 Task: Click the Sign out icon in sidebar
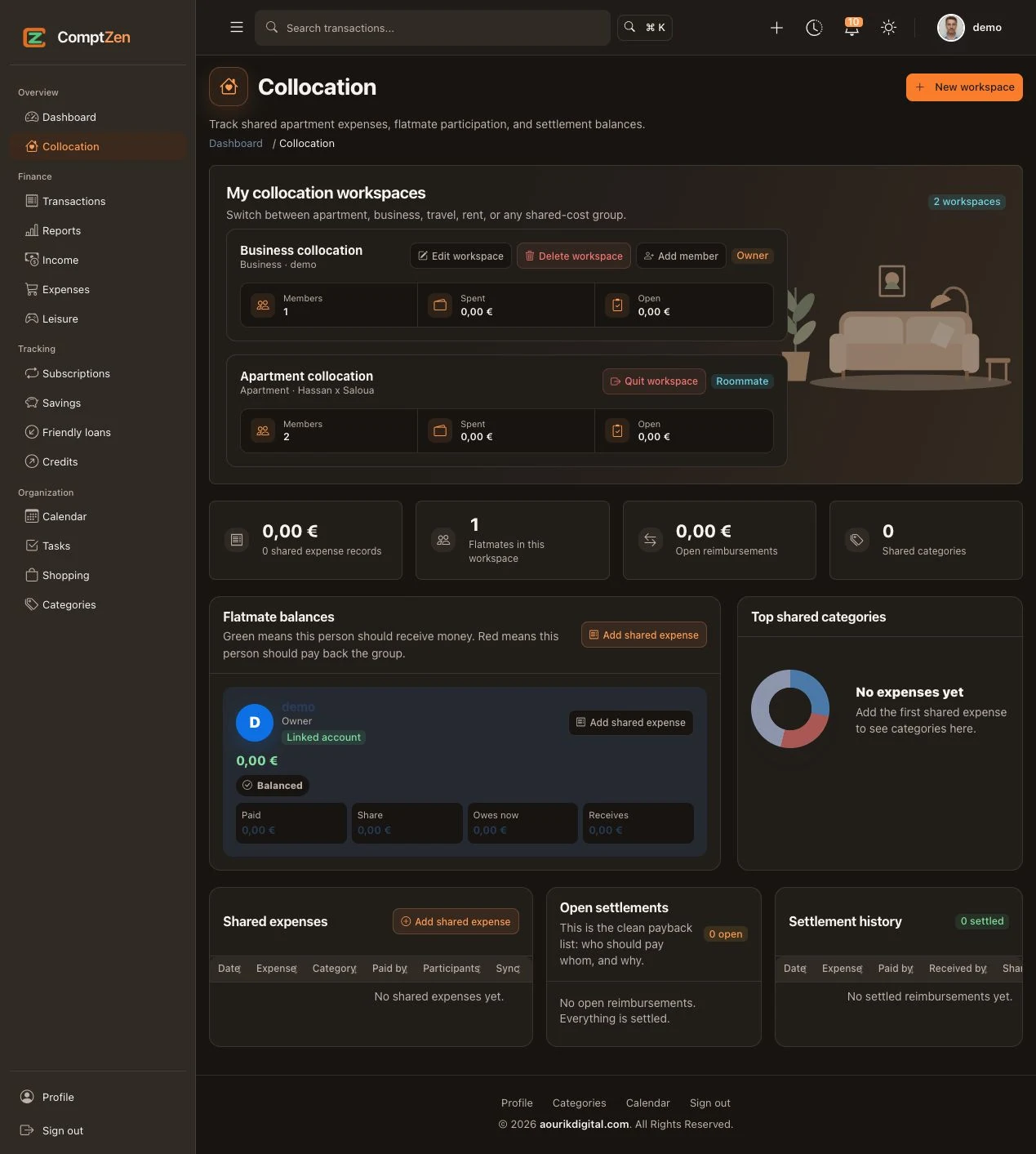coord(27,1130)
